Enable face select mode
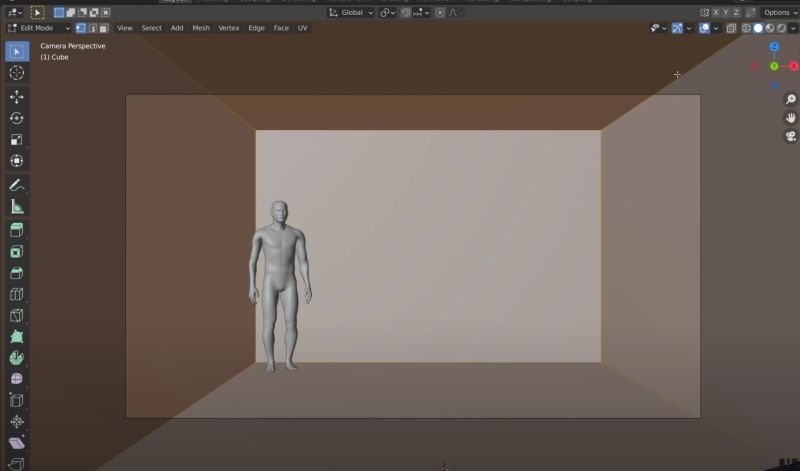Viewport: 800px width, 471px height. click(x=104, y=28)
